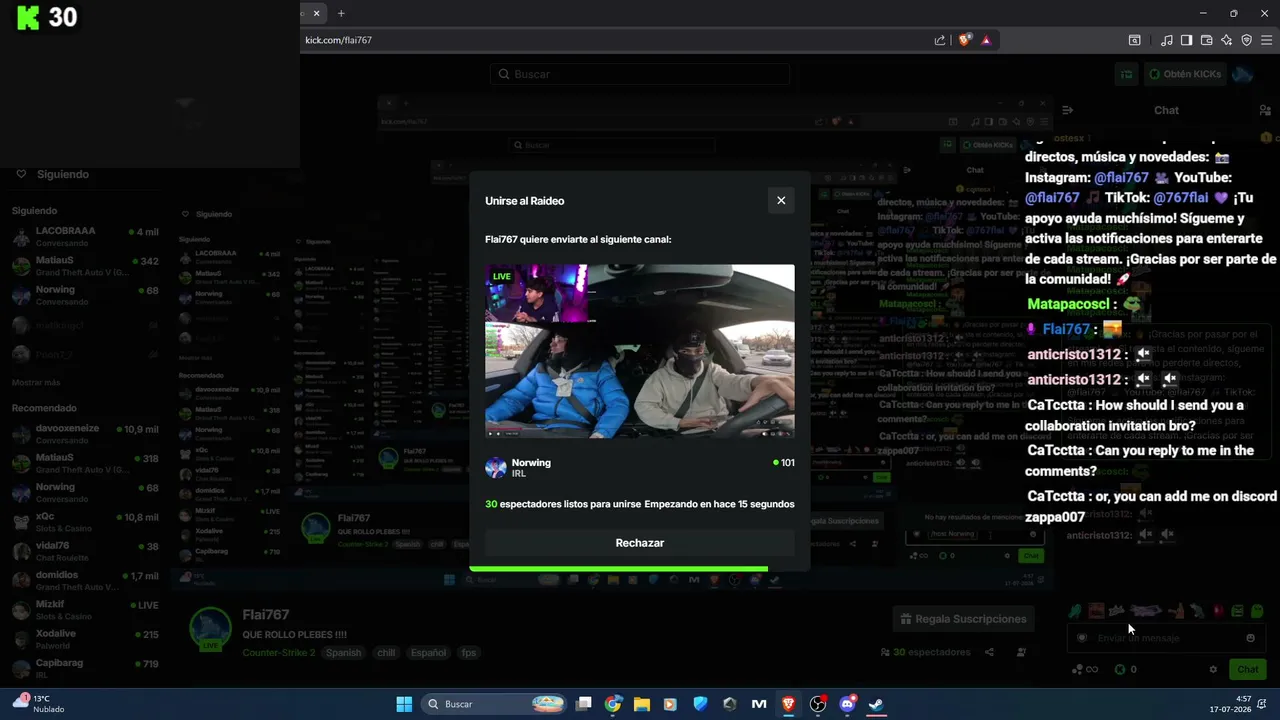Open the xQc recommended channel

(x=85, y=522)
